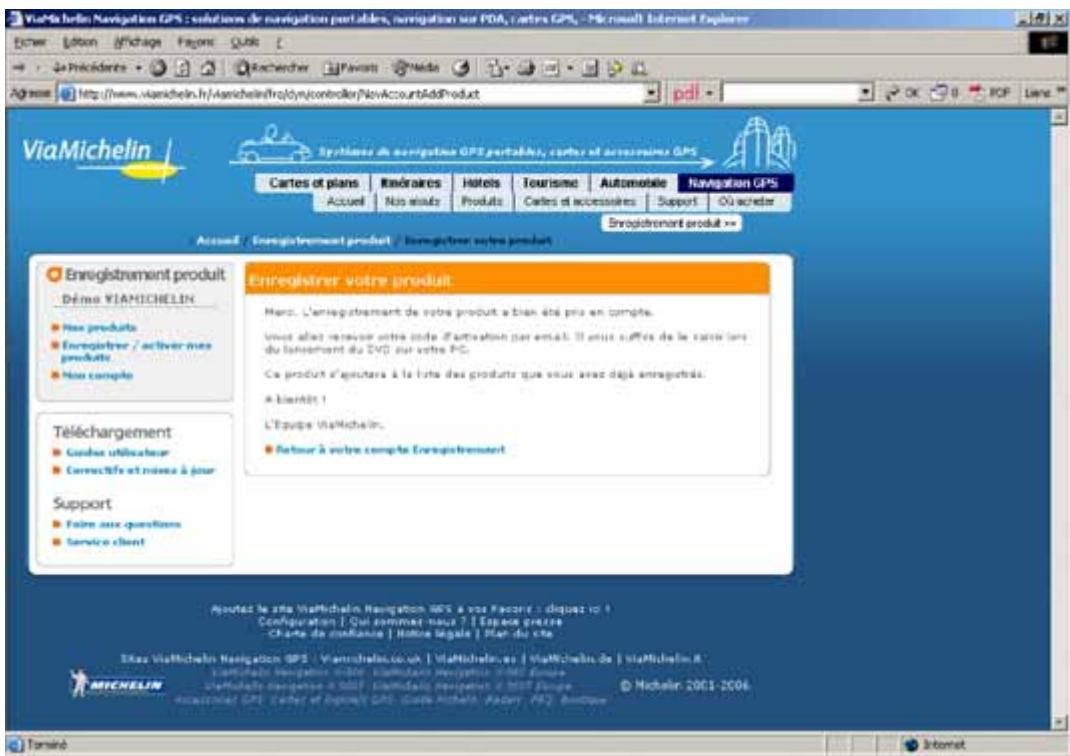Click the Refresh page icon

[183, 68]
